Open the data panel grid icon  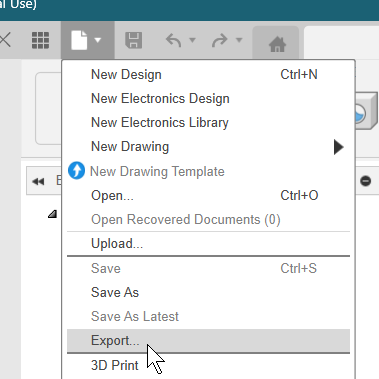tap(40, 40)
